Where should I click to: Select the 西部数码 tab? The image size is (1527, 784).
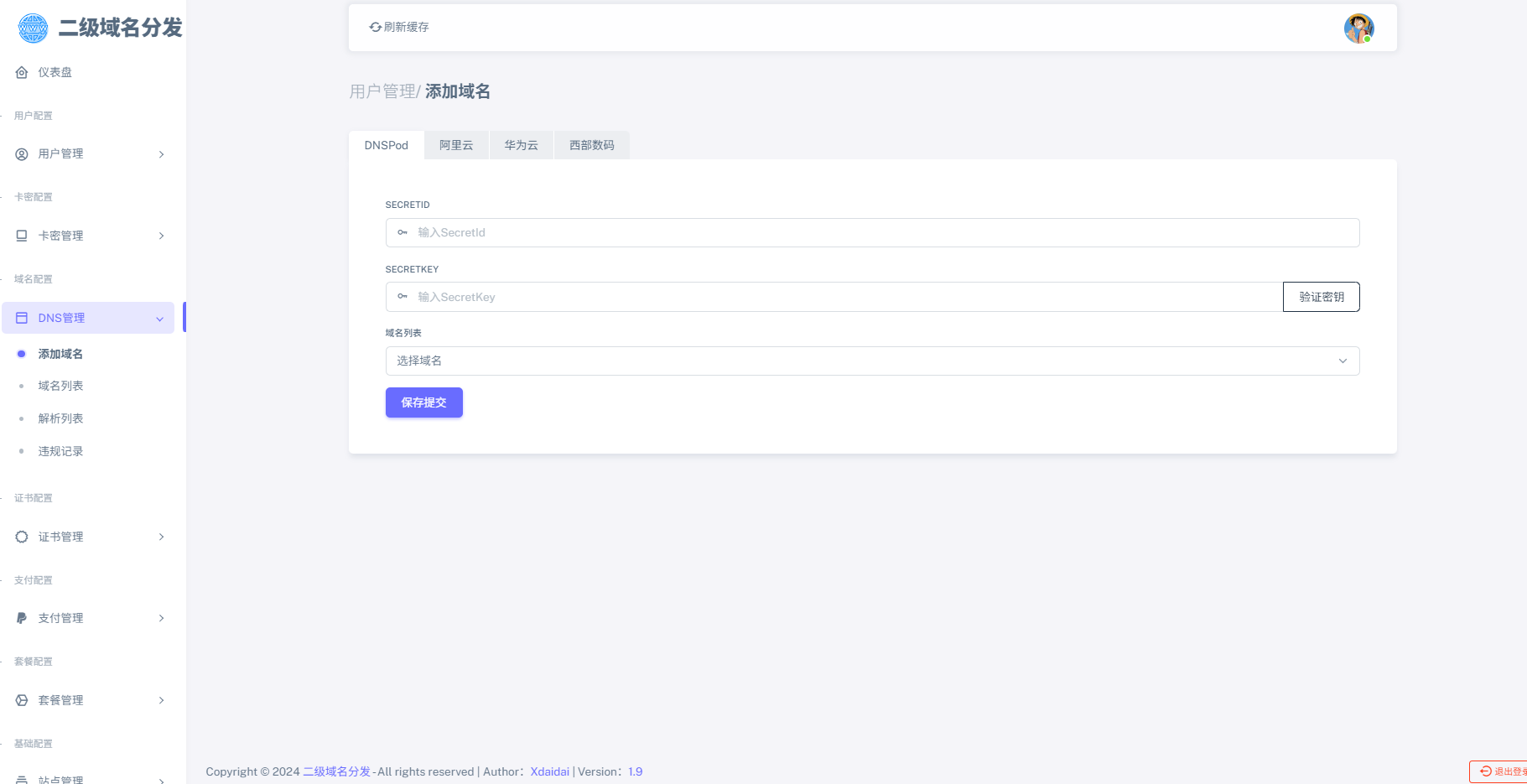[x=591, y=145]
